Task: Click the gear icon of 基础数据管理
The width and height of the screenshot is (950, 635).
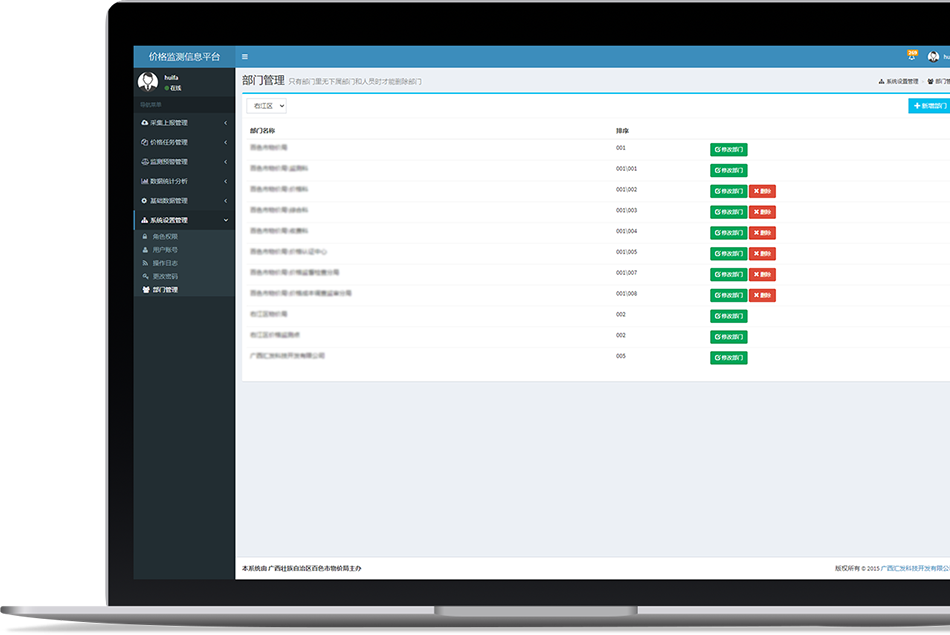Action: pos(144,201)
